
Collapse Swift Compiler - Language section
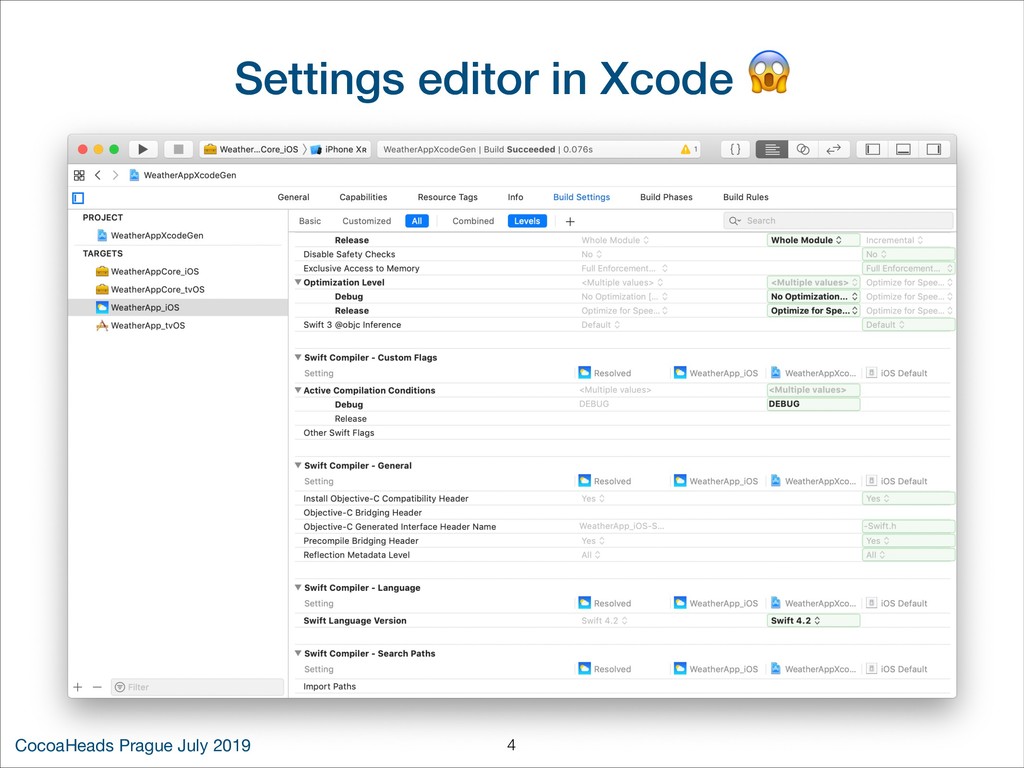[298, 588]
